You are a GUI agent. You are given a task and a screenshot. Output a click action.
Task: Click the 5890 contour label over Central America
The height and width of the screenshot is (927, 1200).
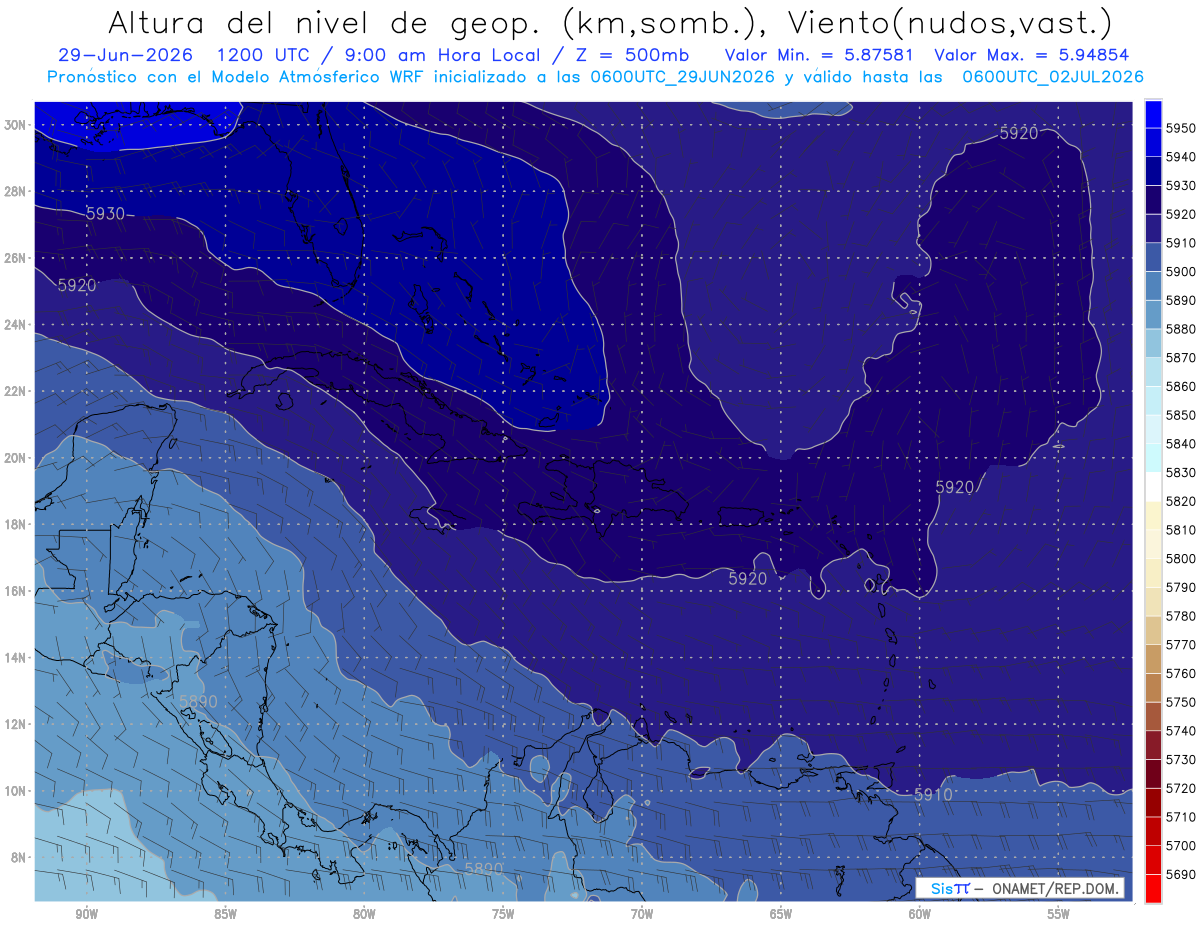(198, 702)
